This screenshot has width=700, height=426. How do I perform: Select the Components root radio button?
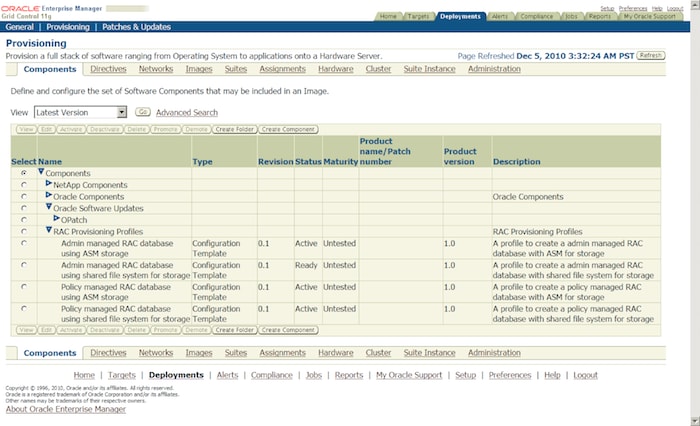[24, 173]
